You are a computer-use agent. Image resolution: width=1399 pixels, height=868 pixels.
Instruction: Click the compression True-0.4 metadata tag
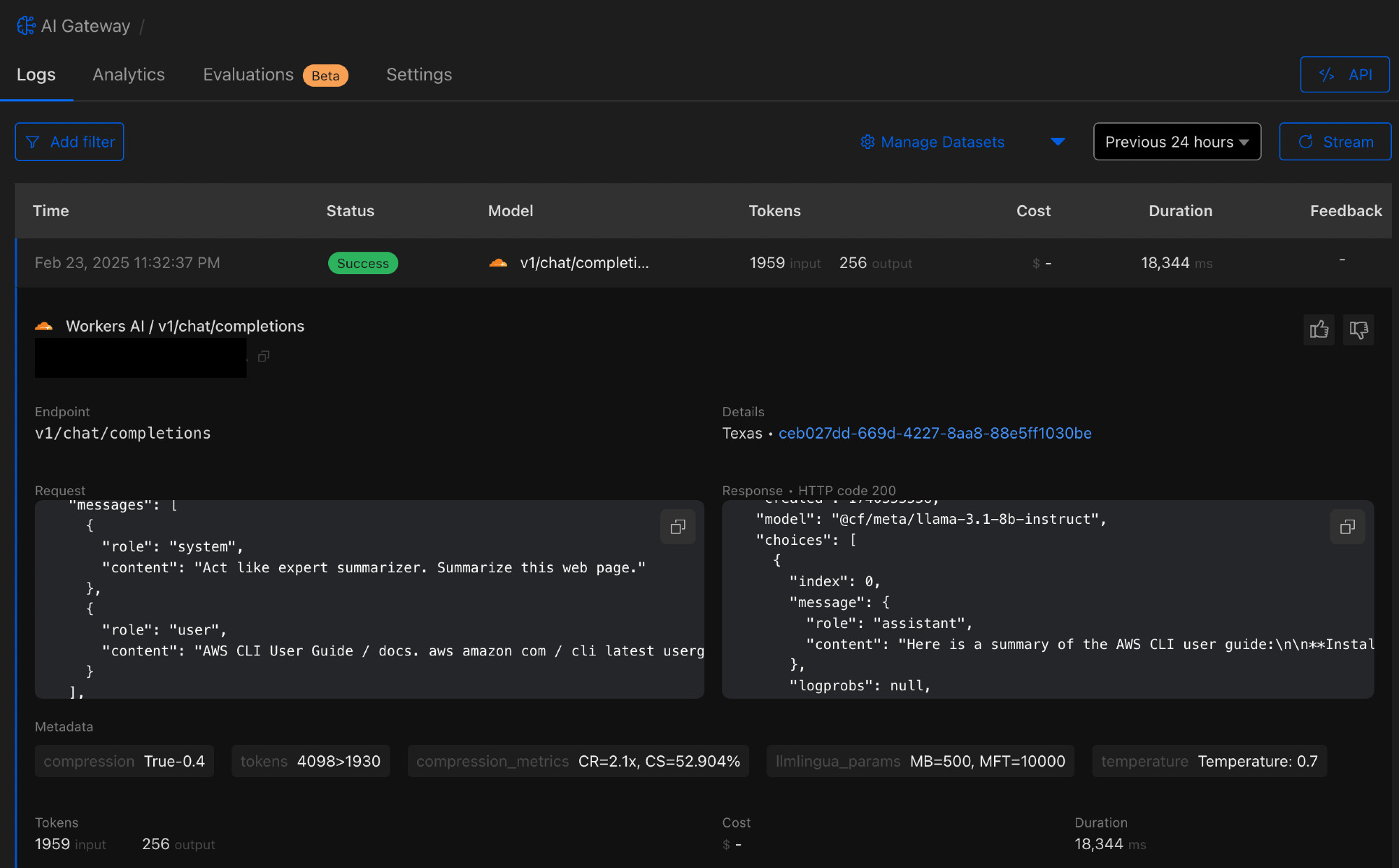pyautogui.click(x=125, y=762)
